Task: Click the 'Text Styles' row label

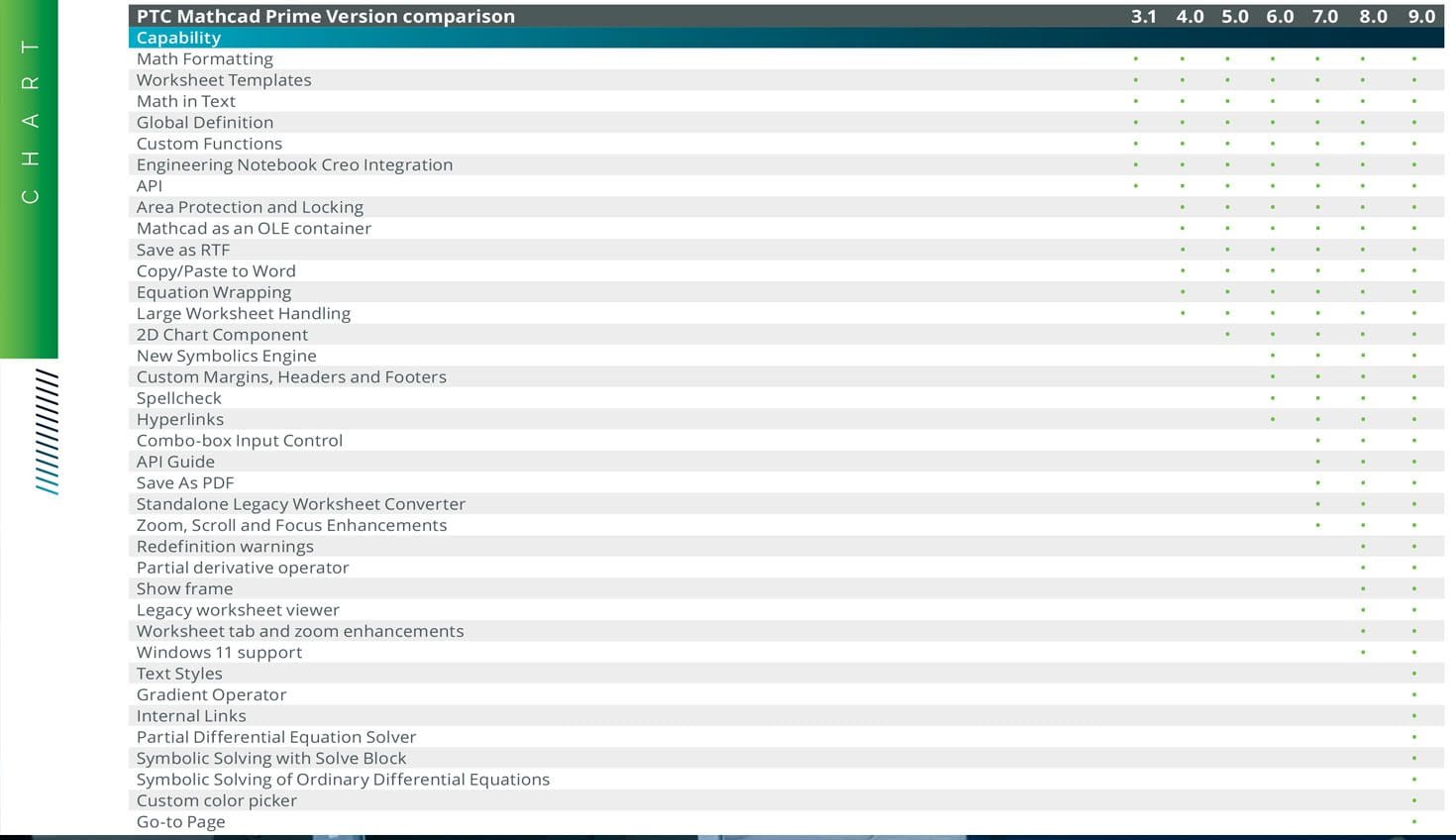Action: tap(179, 674)
